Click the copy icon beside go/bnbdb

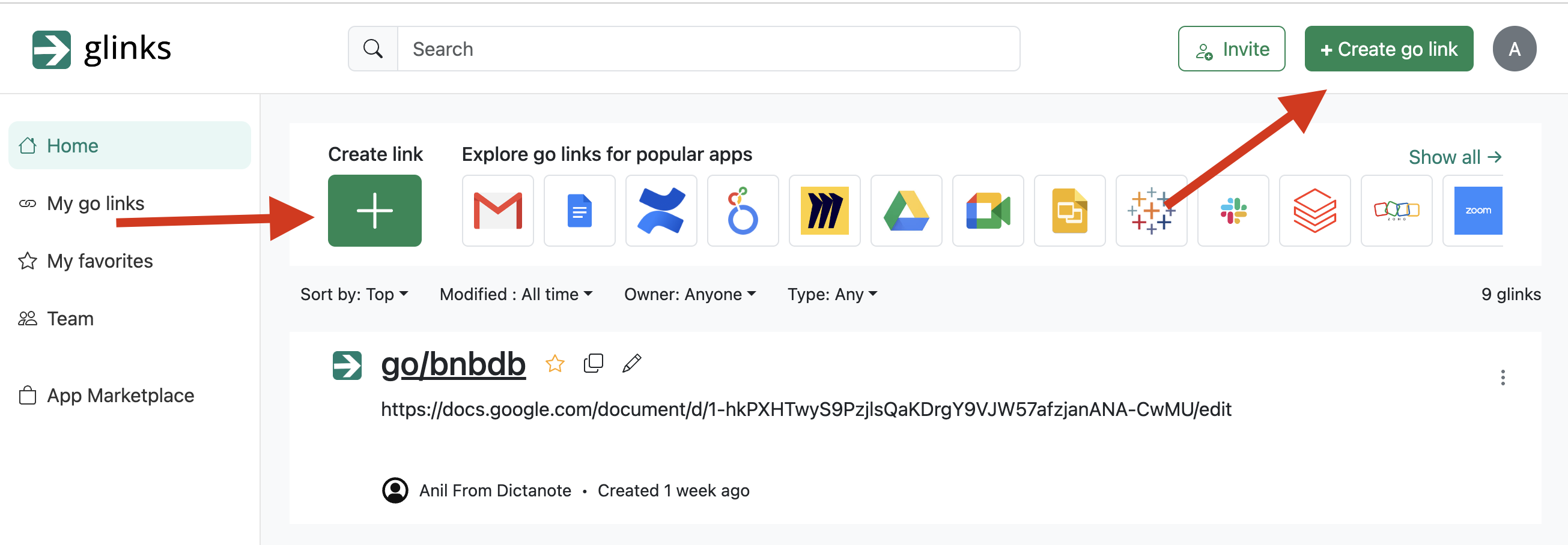click(x=593, y=363)
